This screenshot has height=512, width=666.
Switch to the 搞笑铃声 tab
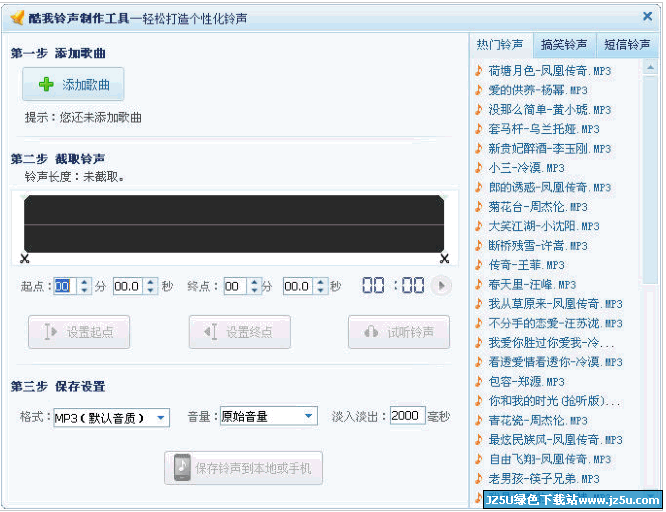tap(564, 45)
